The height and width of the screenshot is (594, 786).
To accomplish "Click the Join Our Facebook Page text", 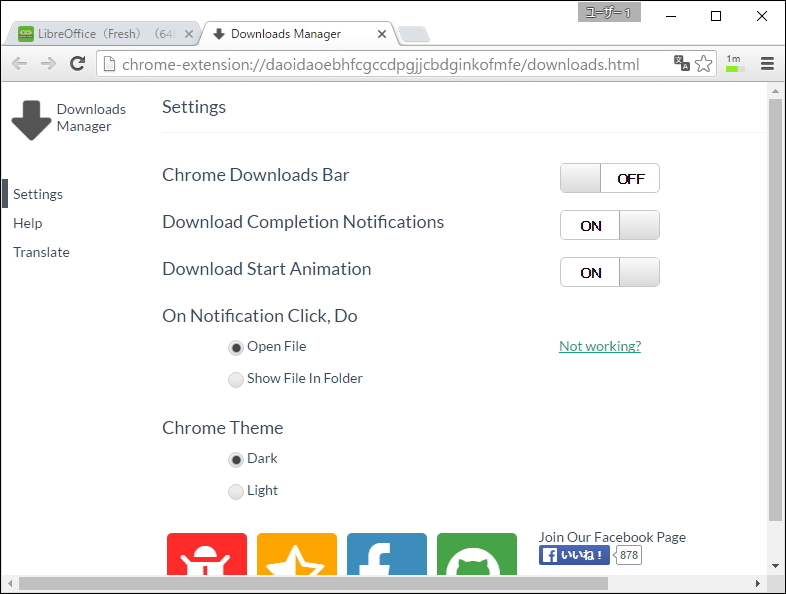I will [612, 537].
